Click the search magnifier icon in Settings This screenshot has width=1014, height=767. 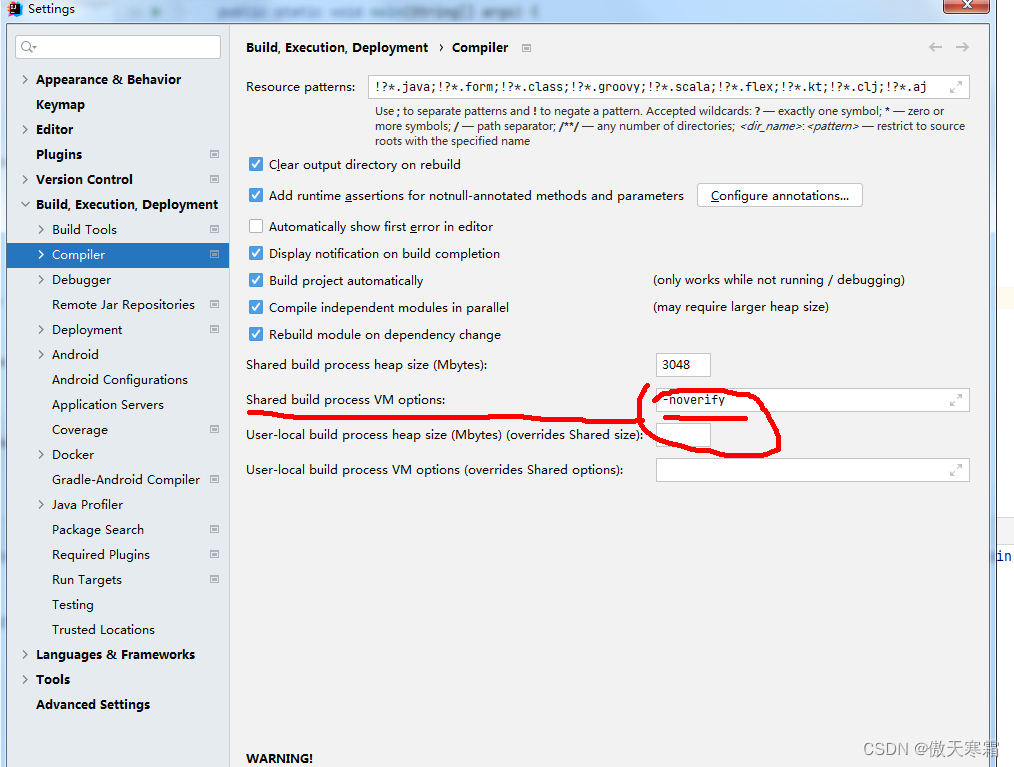click(x=28, y=47)
